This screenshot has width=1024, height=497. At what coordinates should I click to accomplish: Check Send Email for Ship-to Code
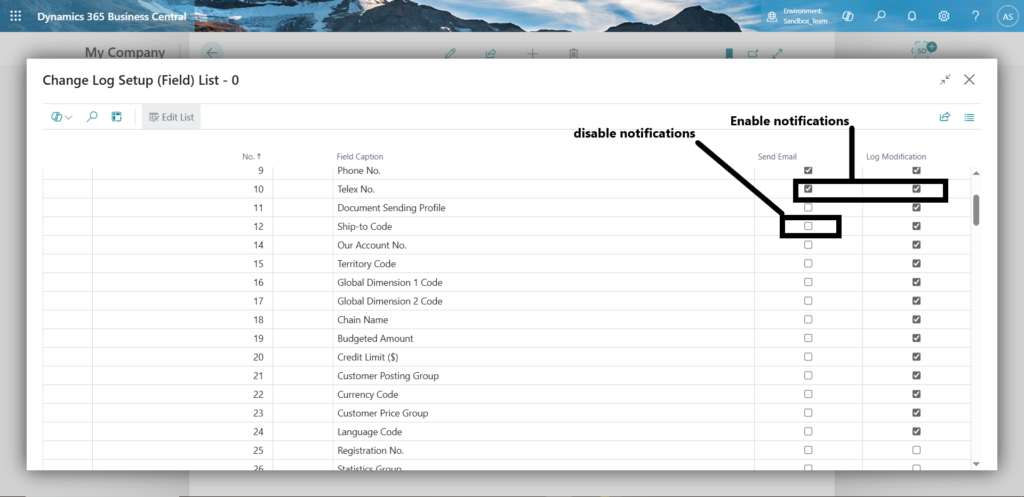click(x=808, y=226)
